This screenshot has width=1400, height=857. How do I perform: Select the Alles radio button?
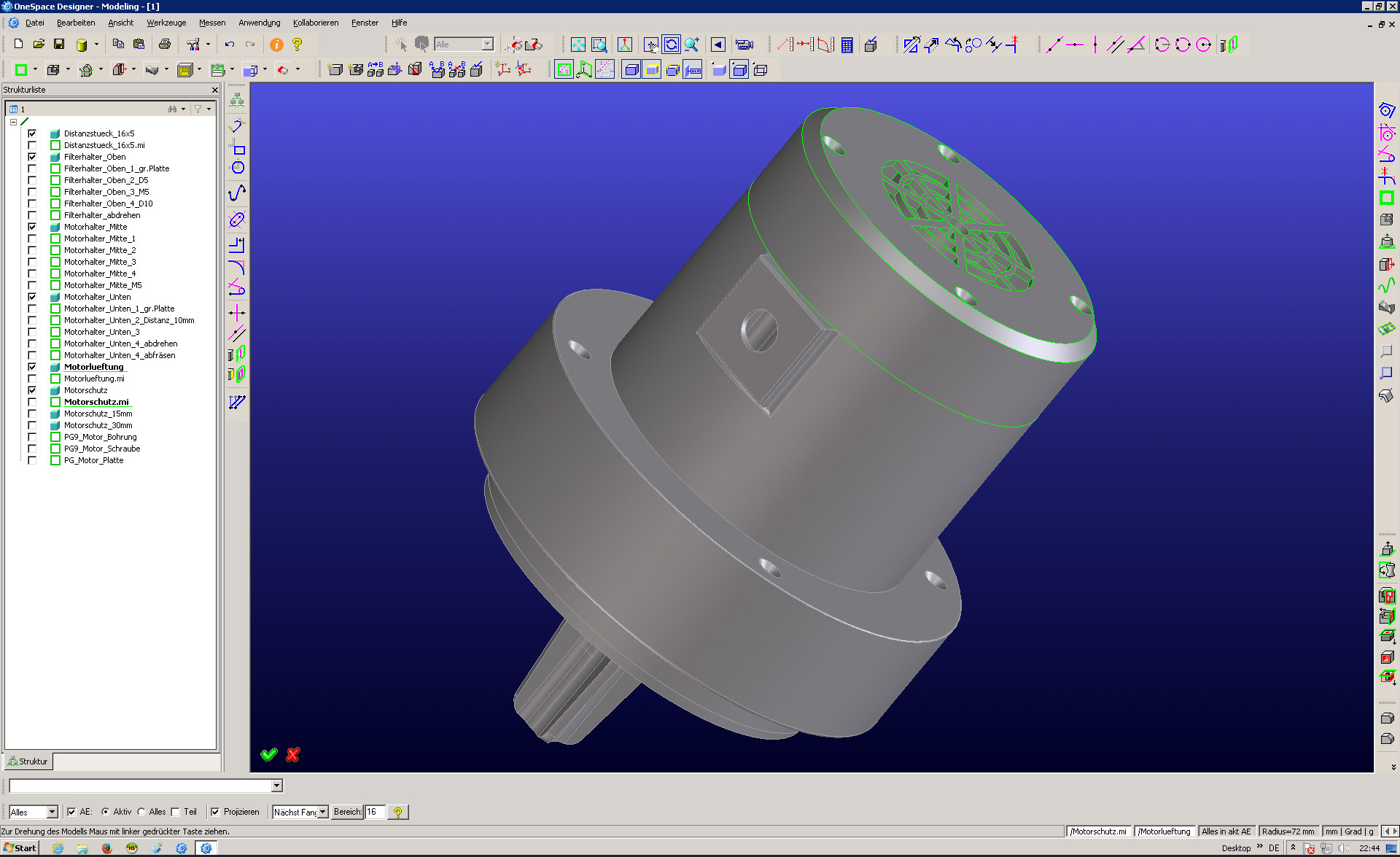tap(141, 812)
